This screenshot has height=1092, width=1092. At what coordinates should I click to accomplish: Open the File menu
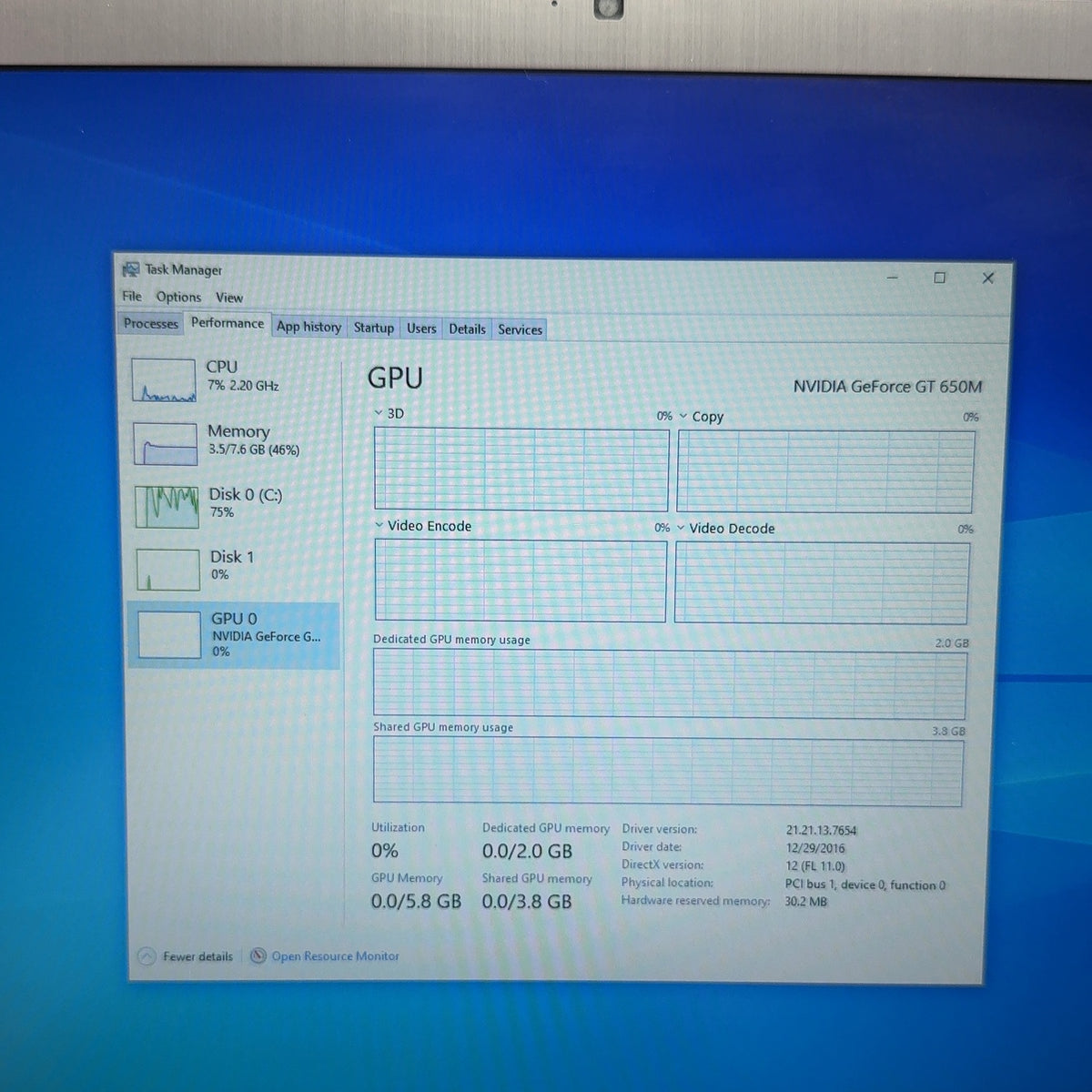(132, 297)
